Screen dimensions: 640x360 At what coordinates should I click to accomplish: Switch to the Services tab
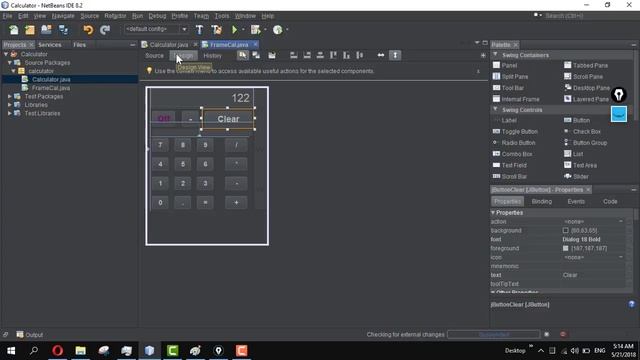pyautogui.click(x=50, y=45)
